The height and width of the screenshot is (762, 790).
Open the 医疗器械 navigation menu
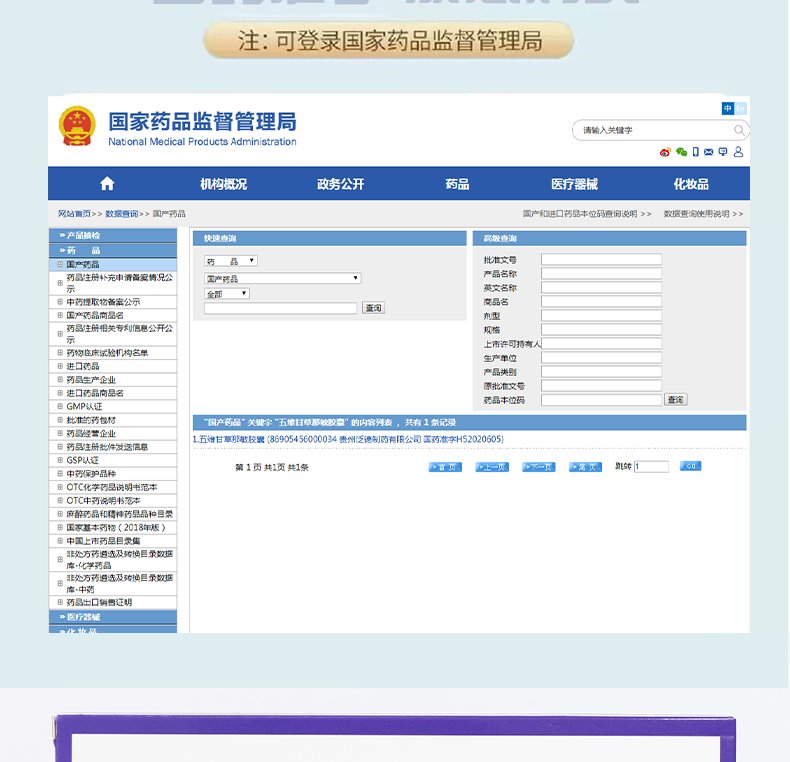[x=574, y=184]
